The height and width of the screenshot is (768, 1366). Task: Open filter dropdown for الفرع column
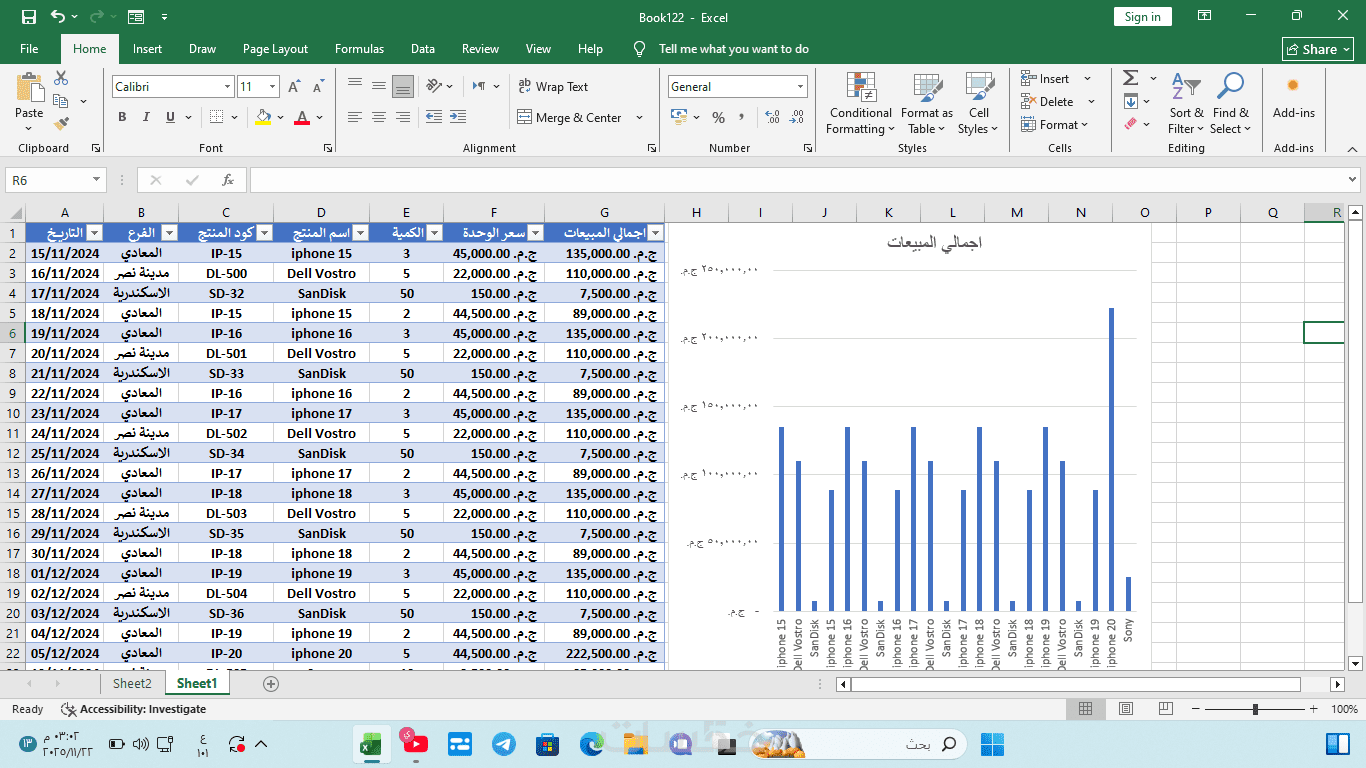coord(169,233)
